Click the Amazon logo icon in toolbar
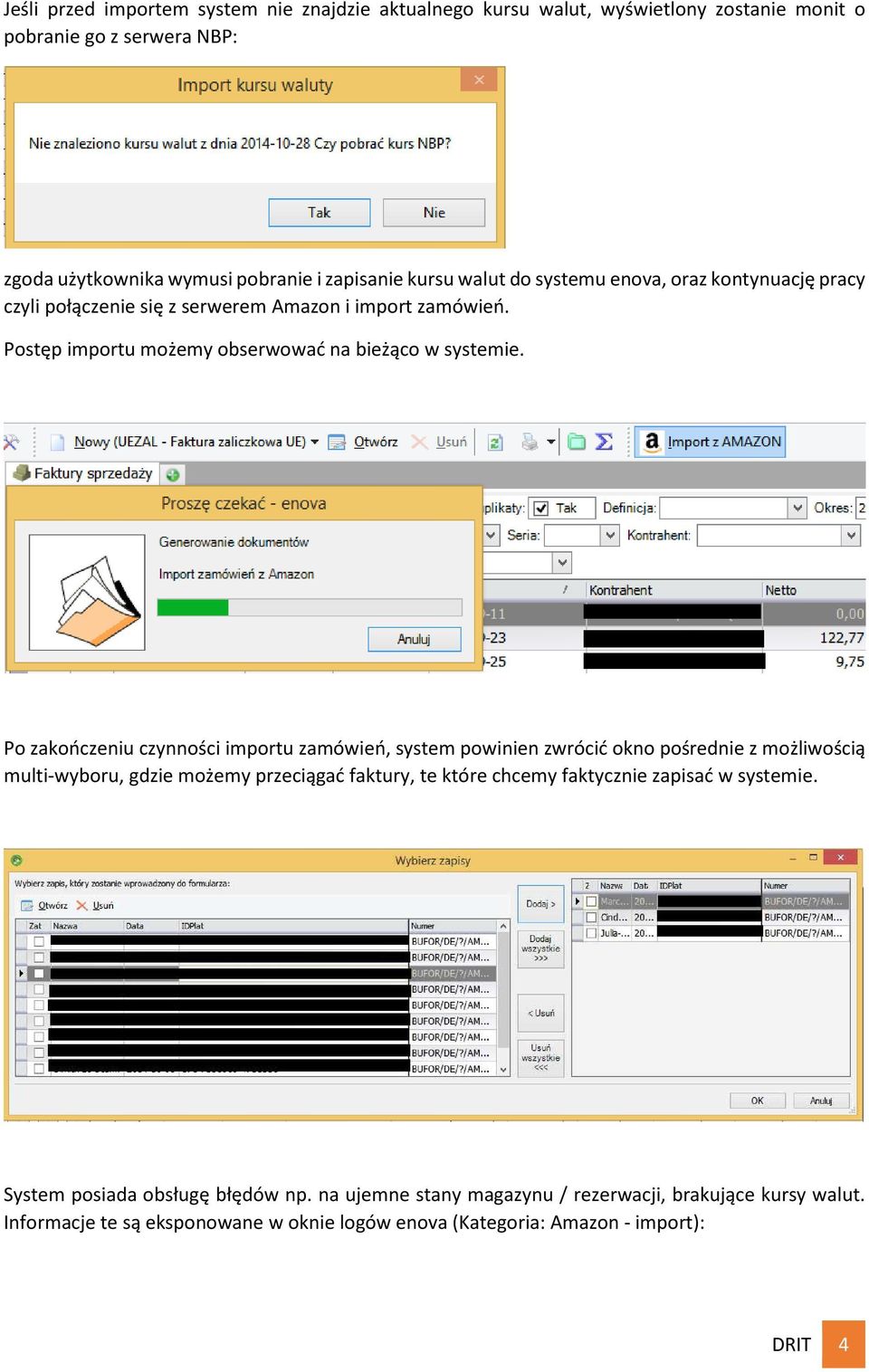This screenshot has height=1372, width=869. pos(651,442)
